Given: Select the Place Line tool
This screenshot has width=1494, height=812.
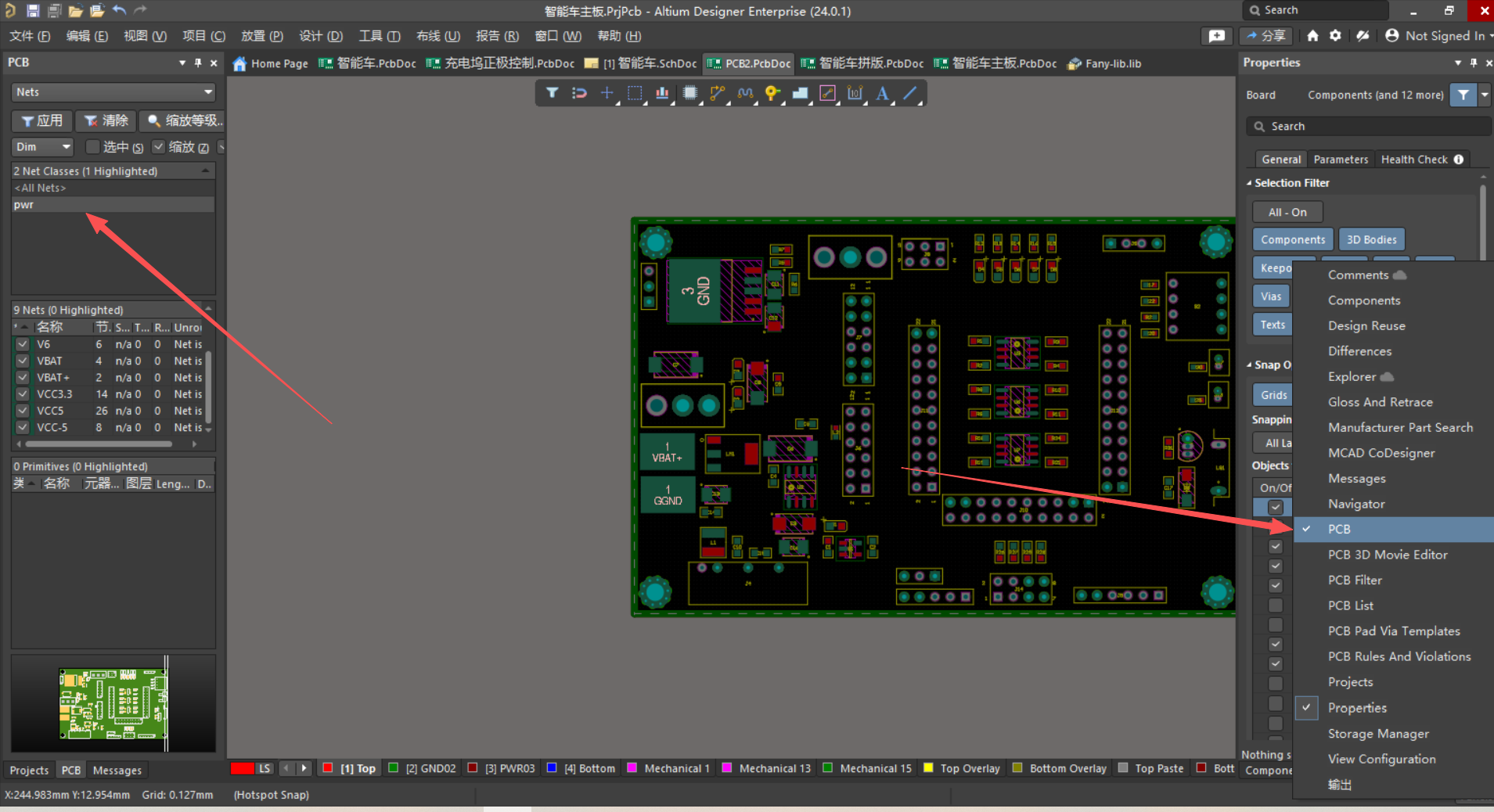Looking at the screenshot, I should point(909,93).
